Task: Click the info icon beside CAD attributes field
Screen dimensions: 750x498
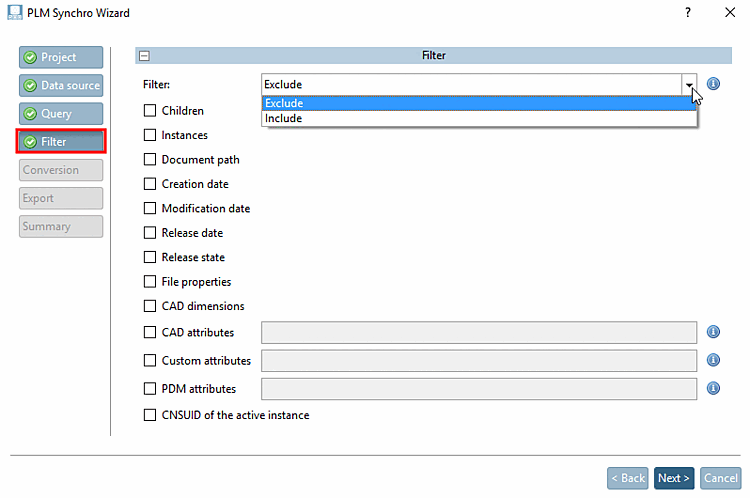Action: click(x=714, y=332)
